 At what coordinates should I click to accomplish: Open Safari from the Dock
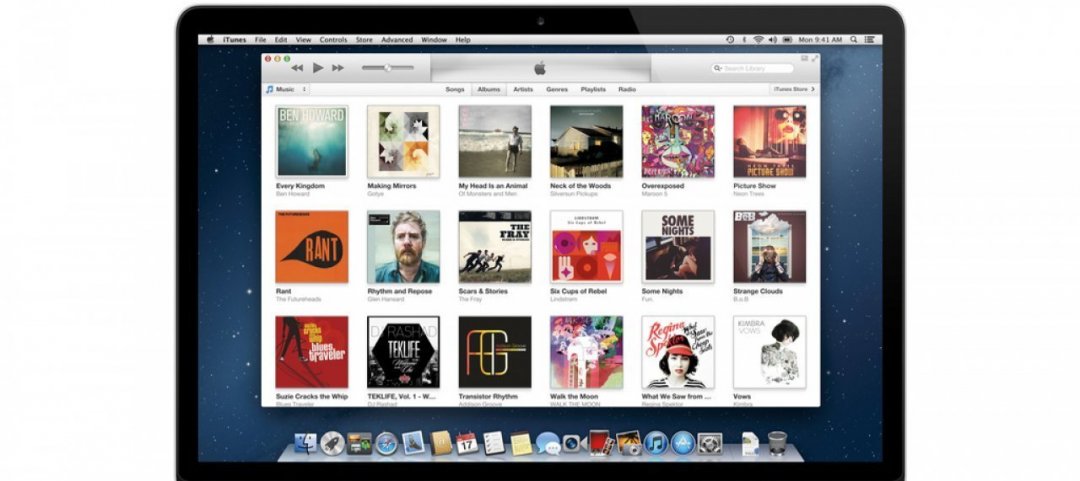coord(386,443)
